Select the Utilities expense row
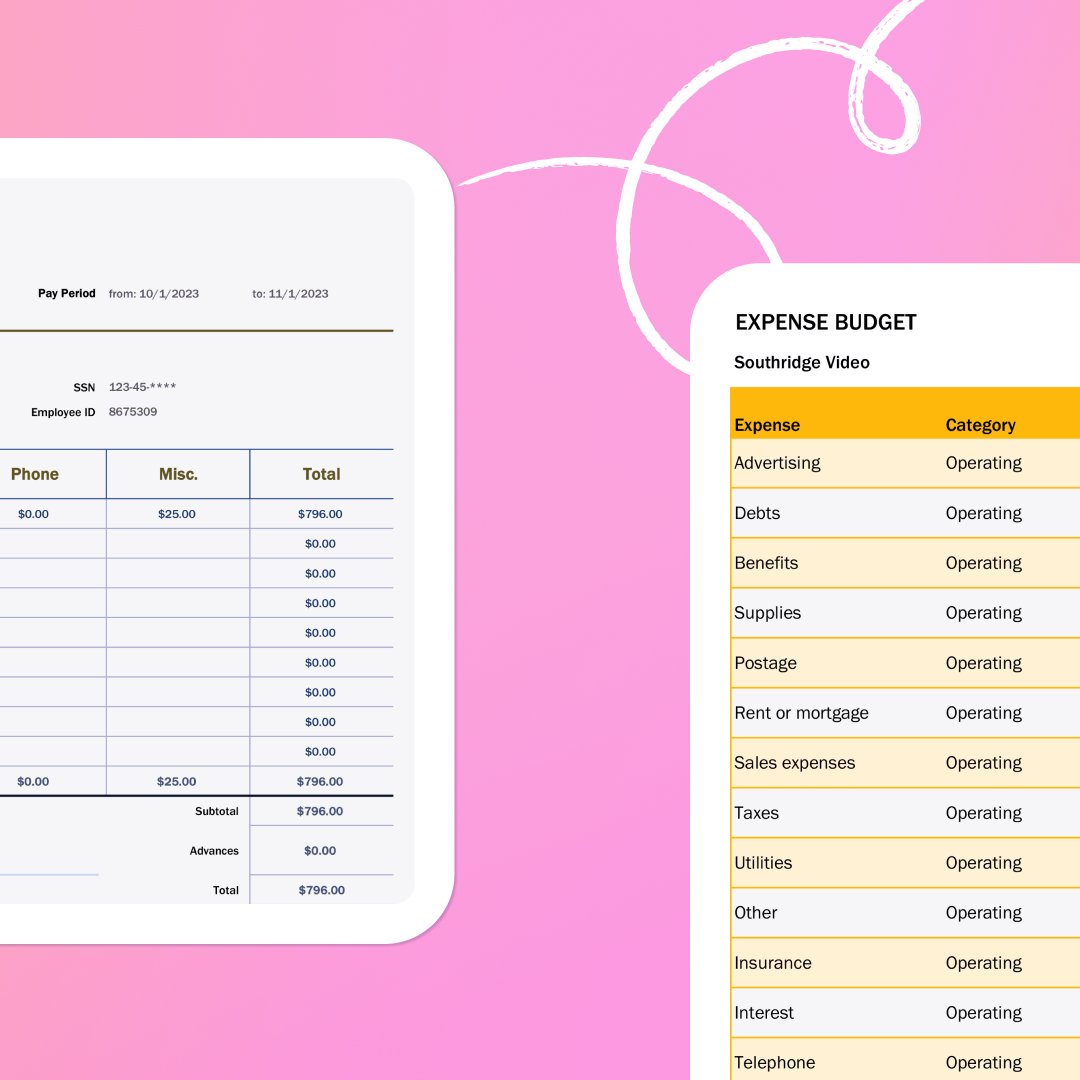The width and height of the screenshot is (1080, 1080). [763, 863]
